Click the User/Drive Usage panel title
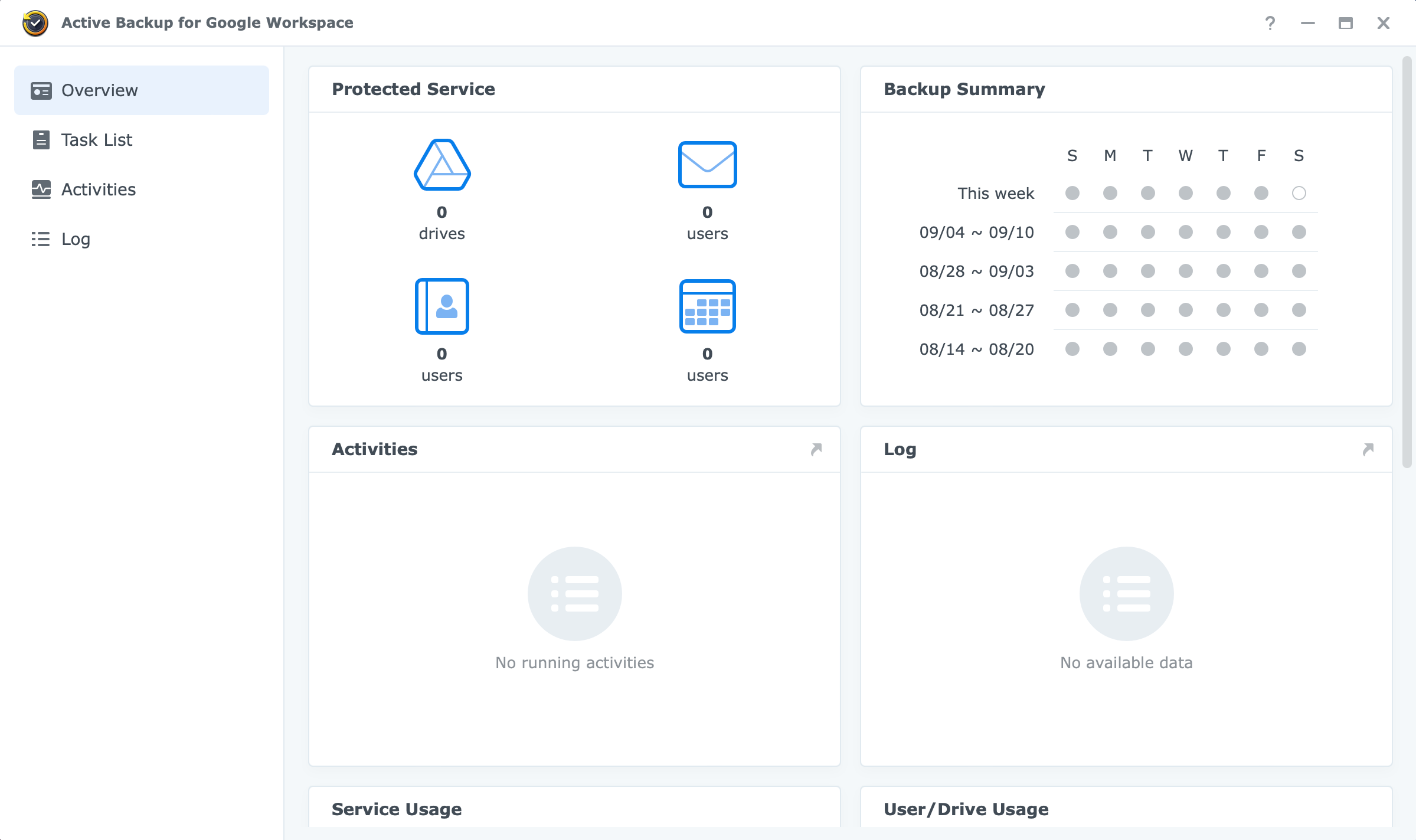 pyautogui.click(x=966, y=809)
